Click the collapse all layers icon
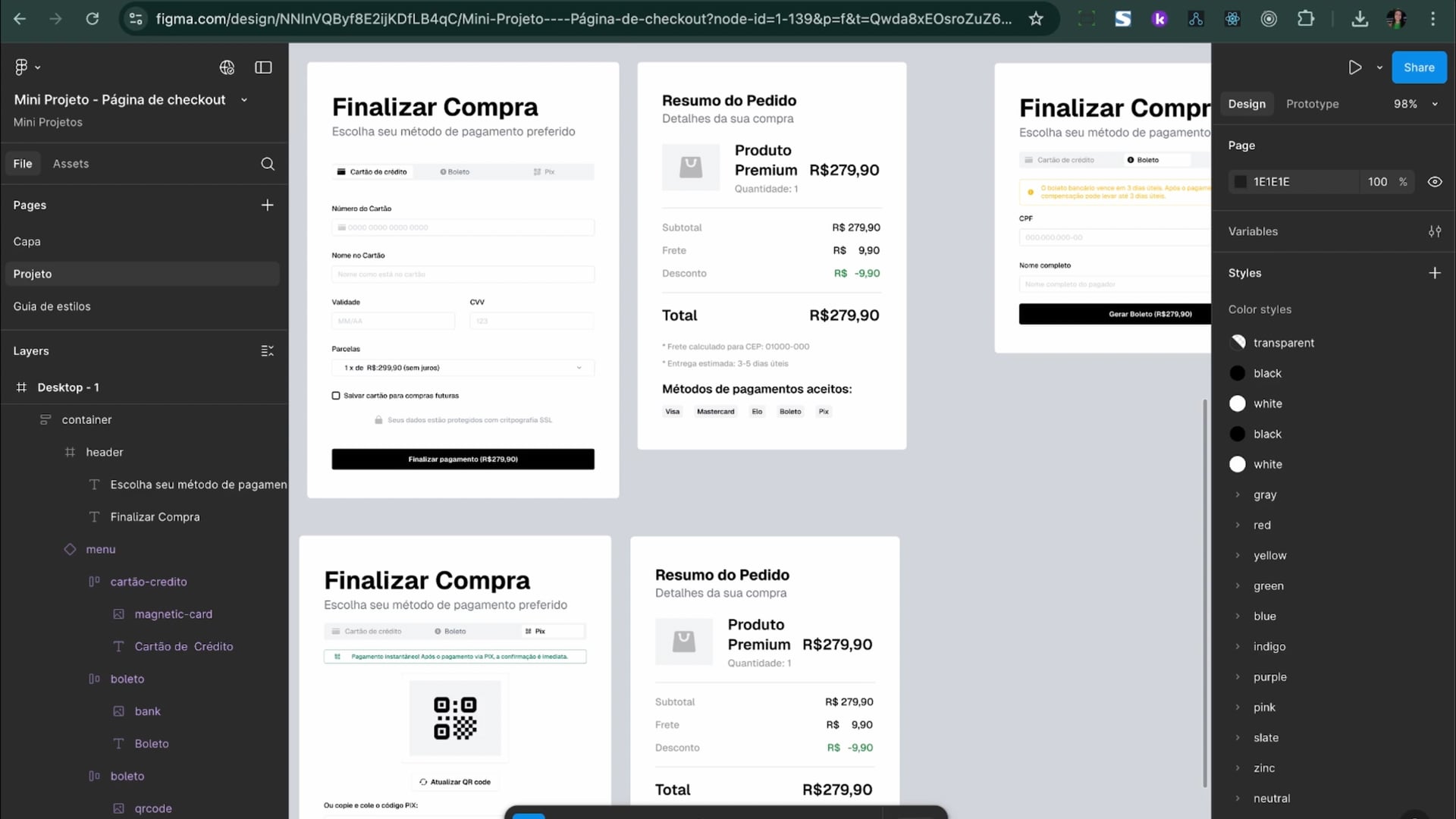This screenshot has width=1456, height=819. click(268, 351)
